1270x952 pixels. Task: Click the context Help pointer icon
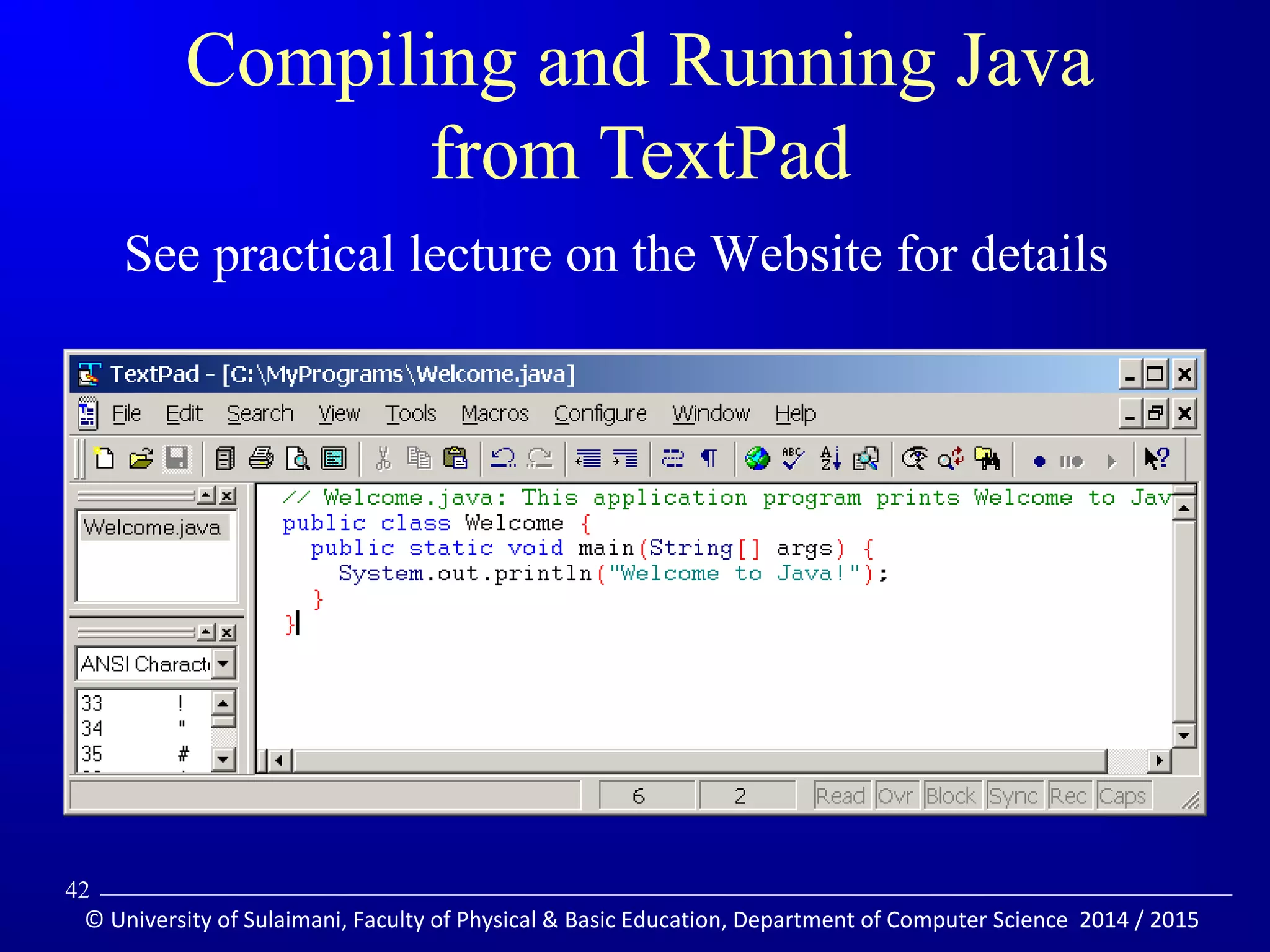1157,459
